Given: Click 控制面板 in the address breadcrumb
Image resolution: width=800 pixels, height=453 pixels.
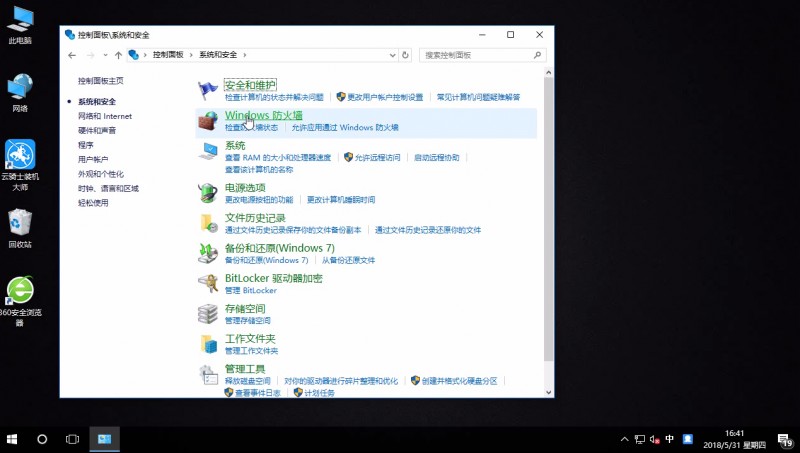Looking at the screenshot, I should (168, 55).
